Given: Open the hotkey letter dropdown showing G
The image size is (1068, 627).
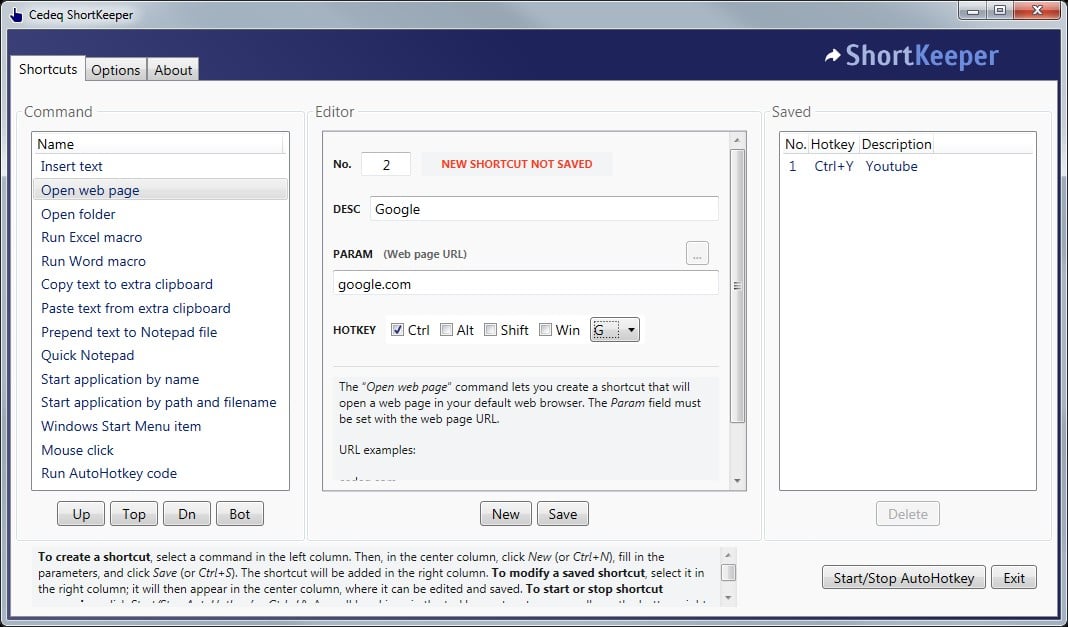Looking at the screenshot, I should pyautogui.click(x=614, y=329).
